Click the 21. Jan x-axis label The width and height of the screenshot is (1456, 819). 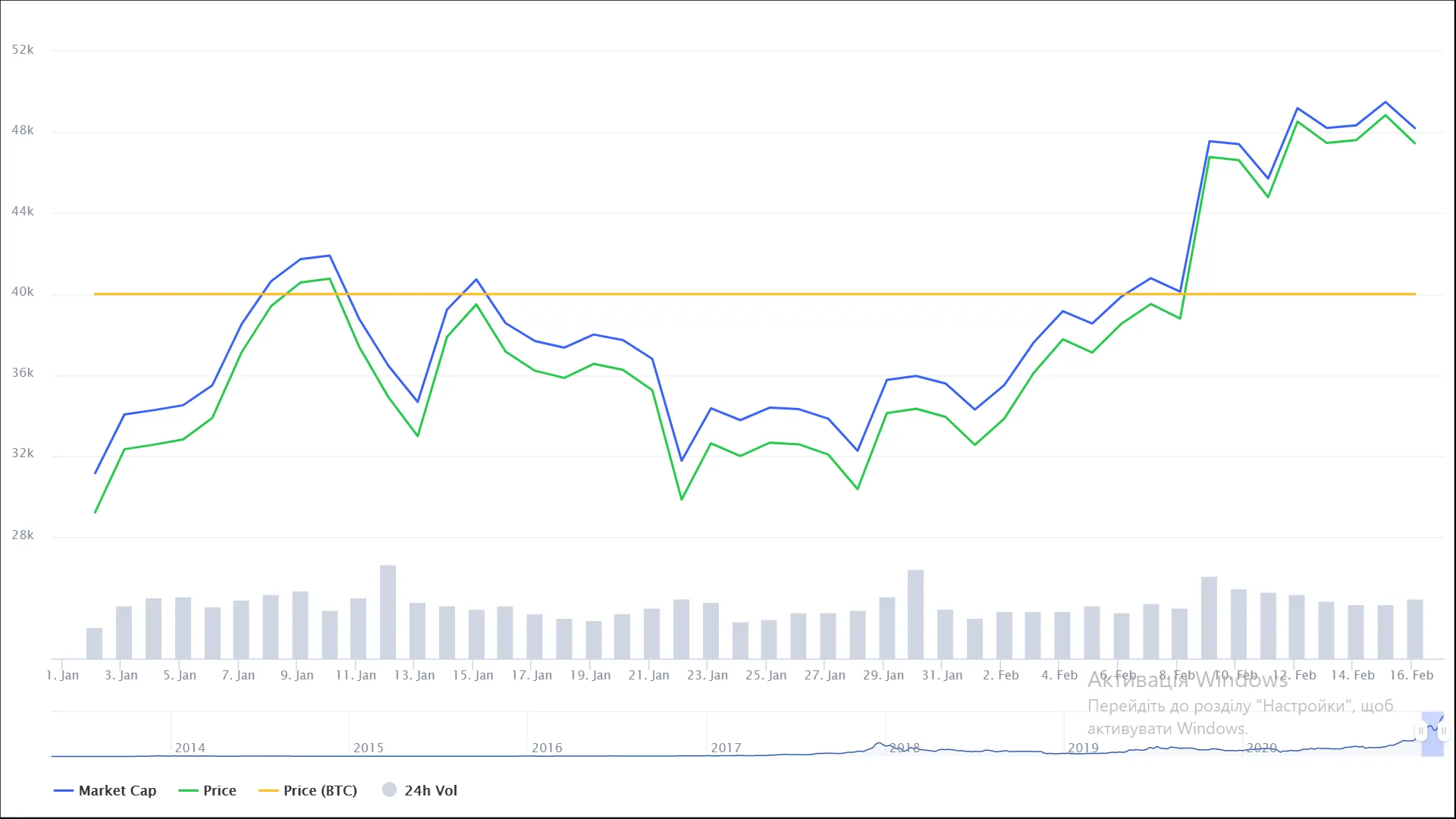(649, 675)
